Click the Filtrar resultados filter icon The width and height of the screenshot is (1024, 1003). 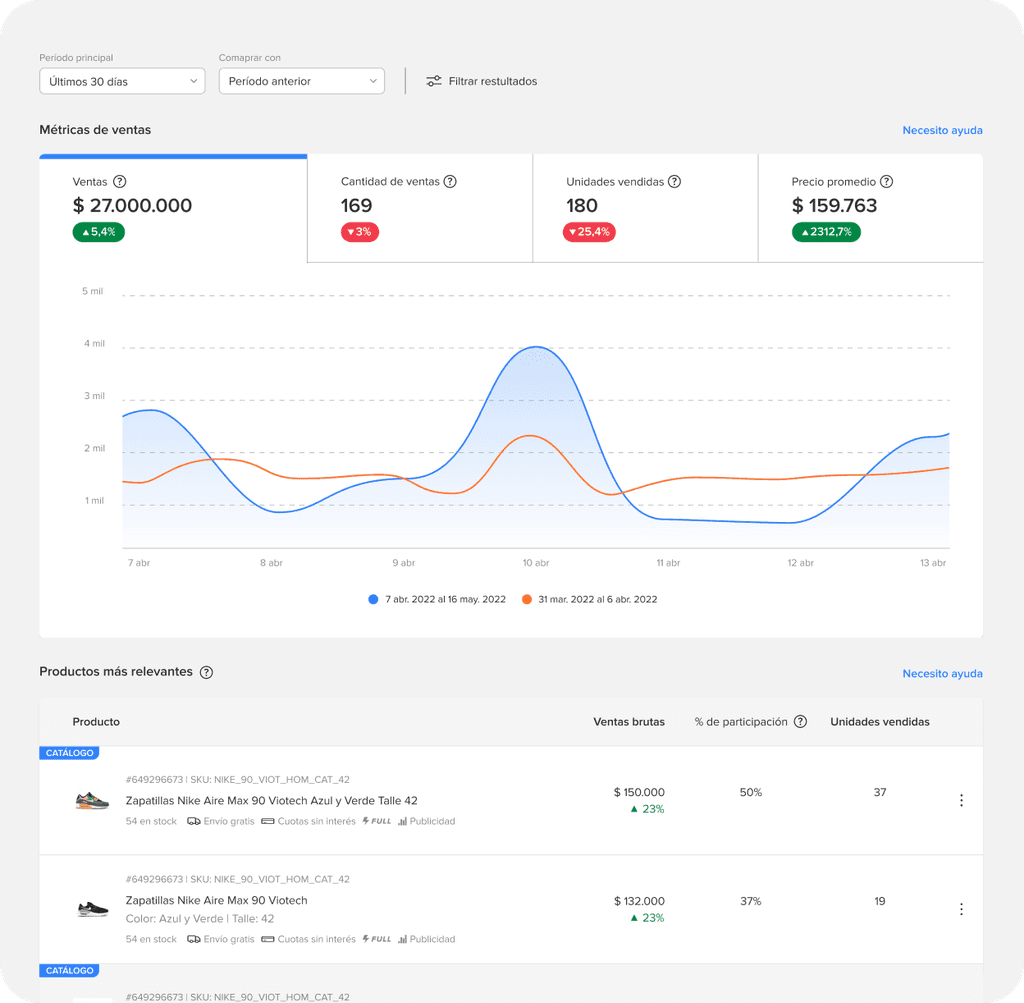pos(434,81)
